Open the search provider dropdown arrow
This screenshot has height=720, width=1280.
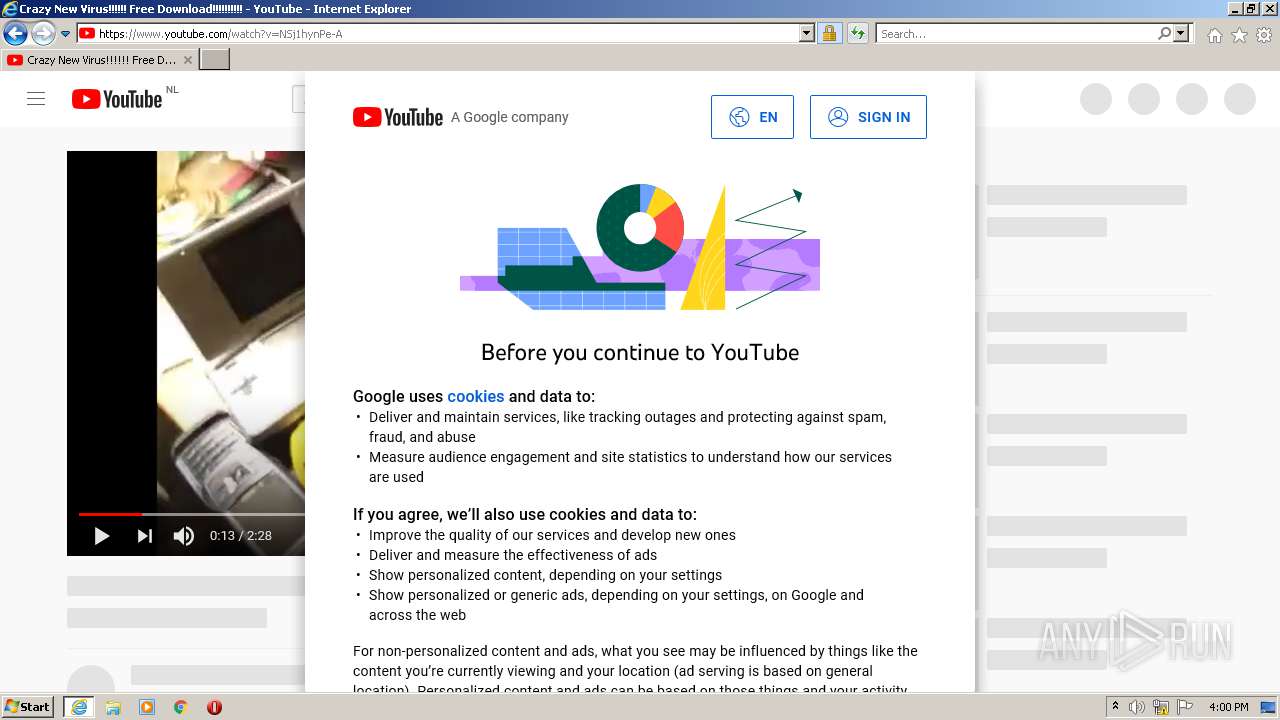click(x=1181, y=33)
